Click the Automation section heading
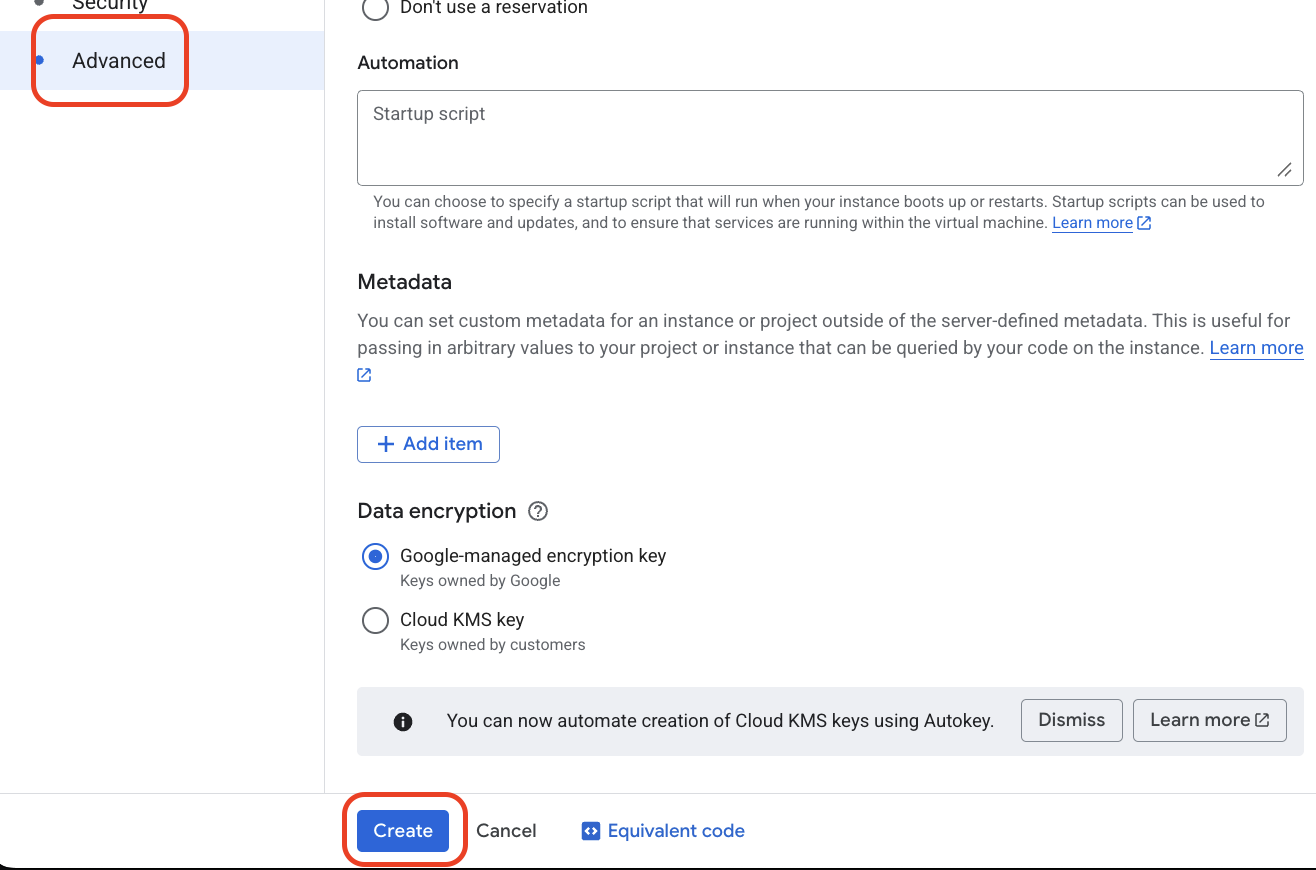Viewport: 1316px width, 870px height. tap(408, 63)
